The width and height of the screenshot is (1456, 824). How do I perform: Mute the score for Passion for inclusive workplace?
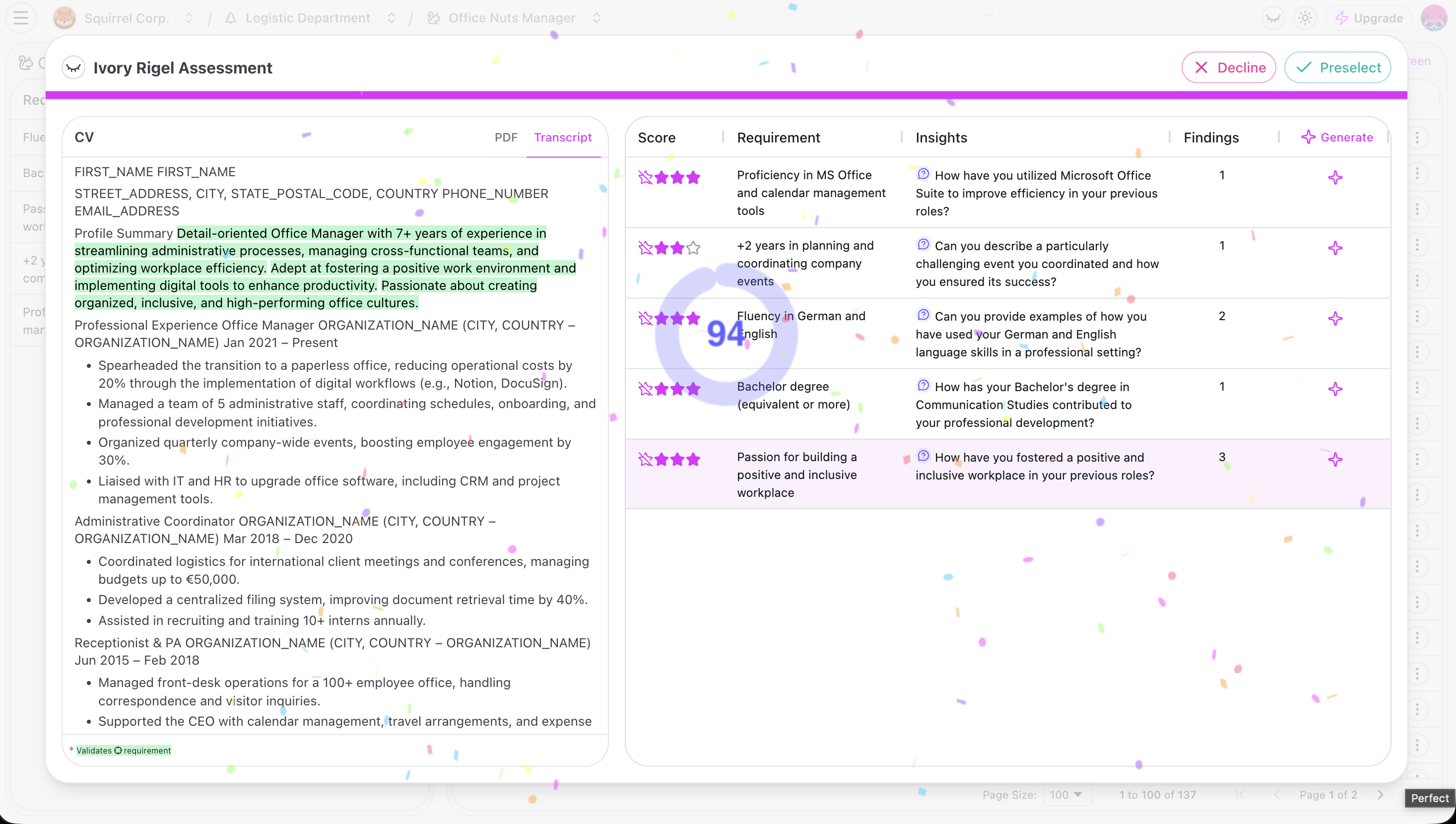pyautogui.click(x=647, y=459)
